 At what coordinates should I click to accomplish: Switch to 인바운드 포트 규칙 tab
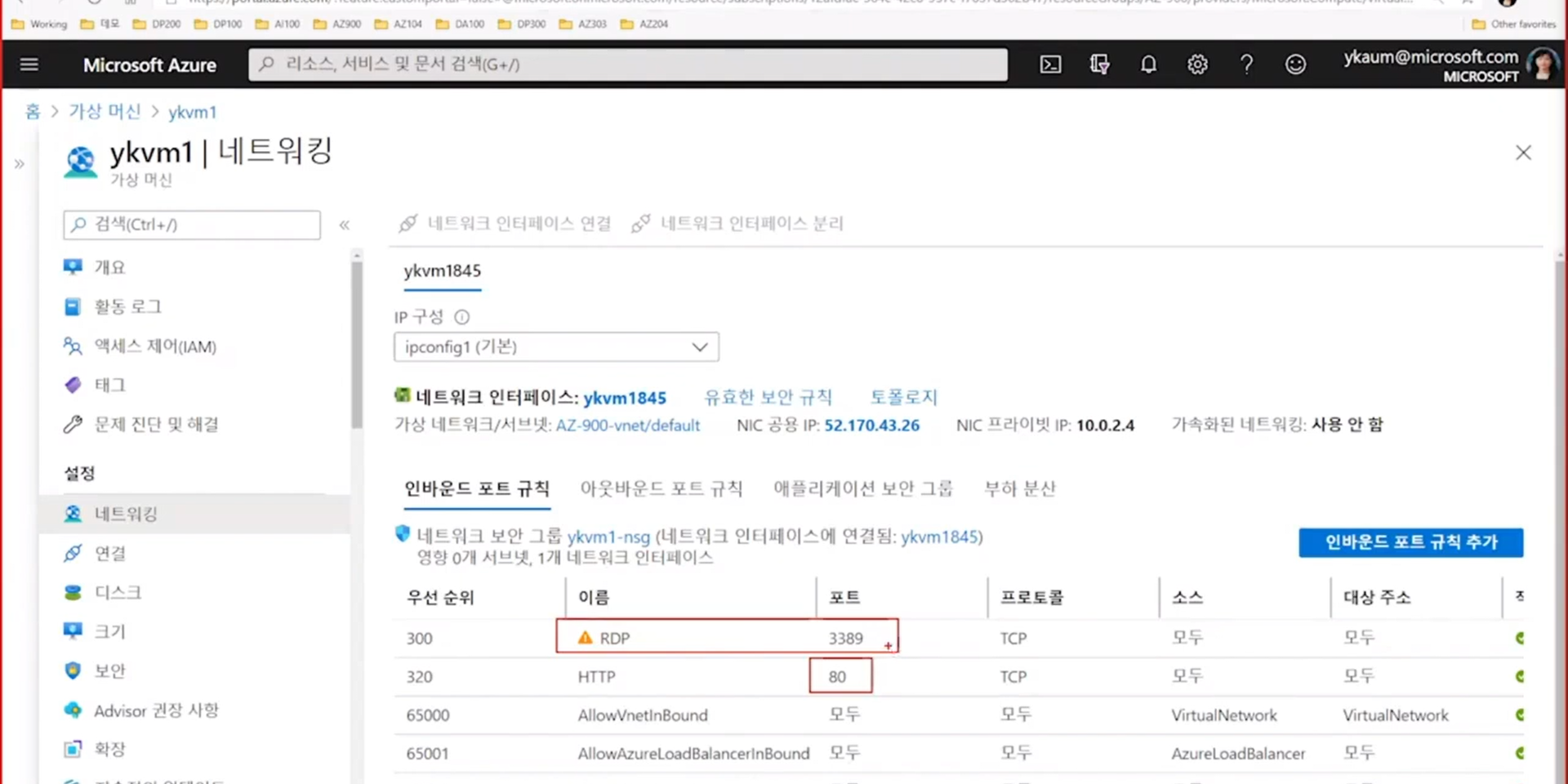[477, 488]
